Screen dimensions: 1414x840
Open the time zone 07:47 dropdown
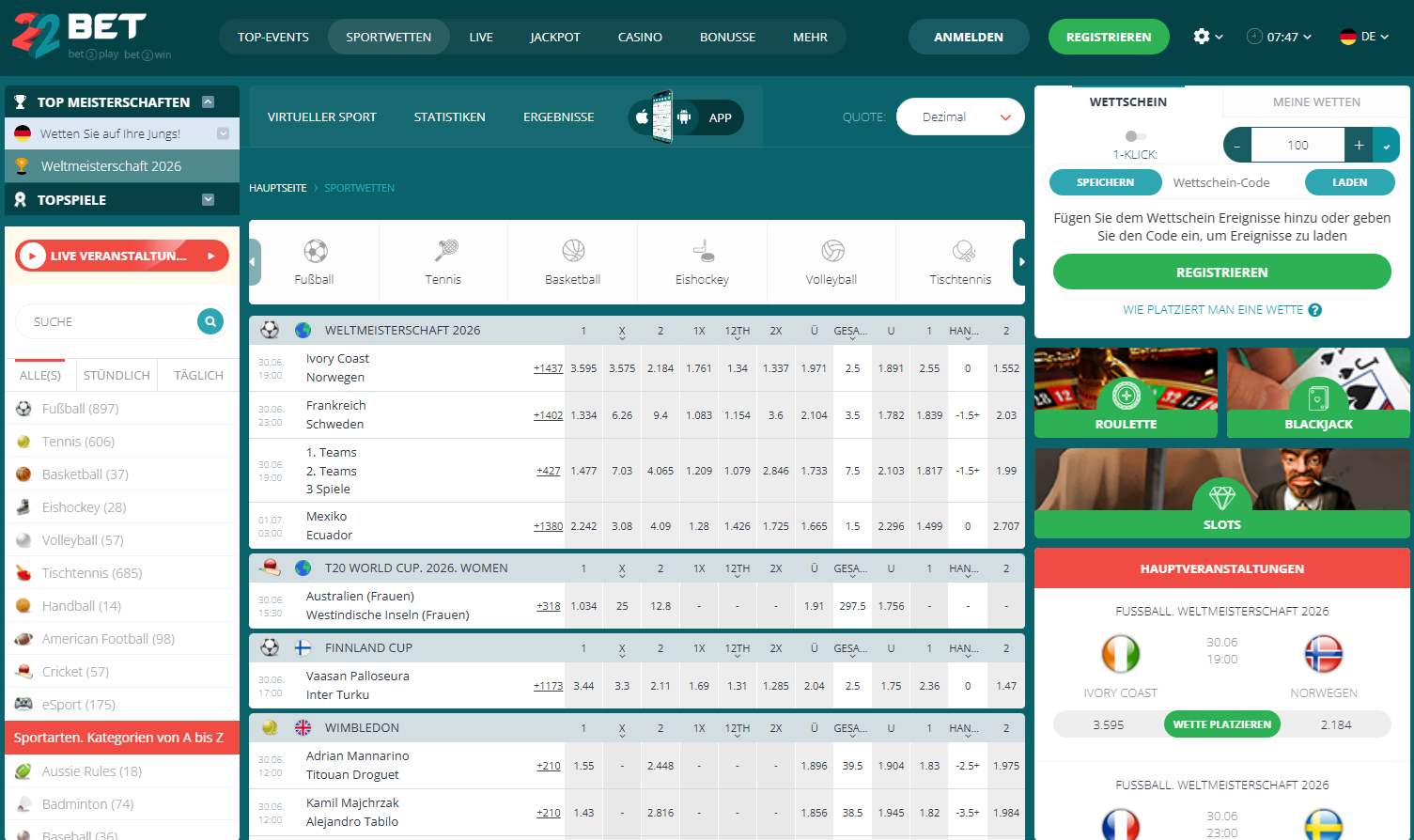point(1279,37)
